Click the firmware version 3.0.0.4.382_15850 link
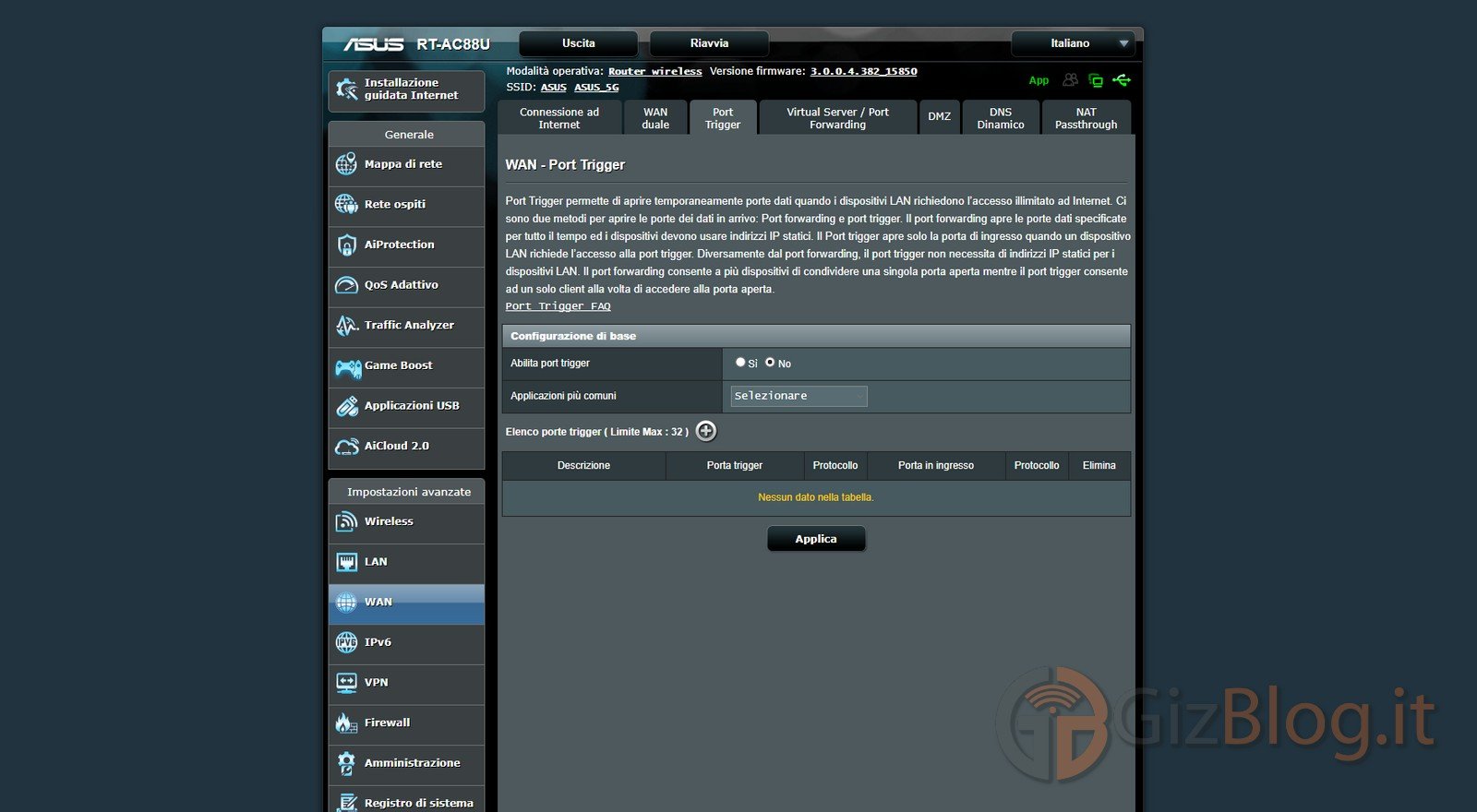 (863, 71)
